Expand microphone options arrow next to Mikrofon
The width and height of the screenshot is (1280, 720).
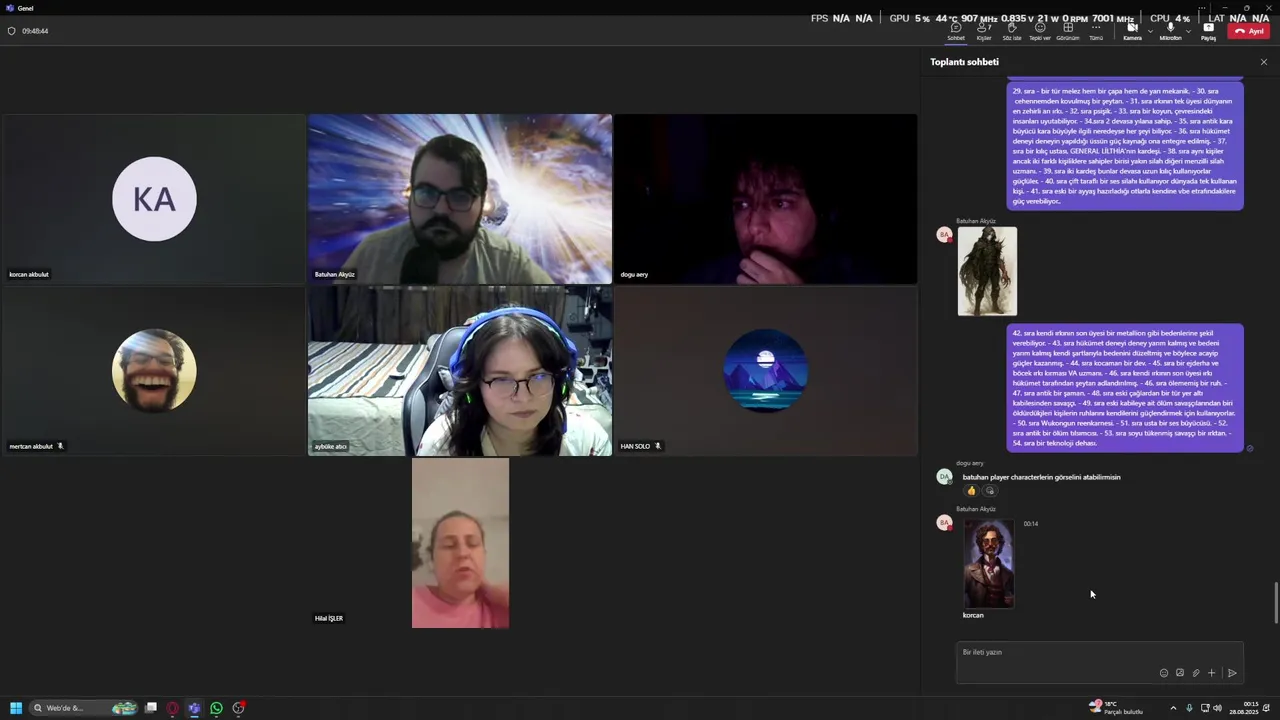1188,31
